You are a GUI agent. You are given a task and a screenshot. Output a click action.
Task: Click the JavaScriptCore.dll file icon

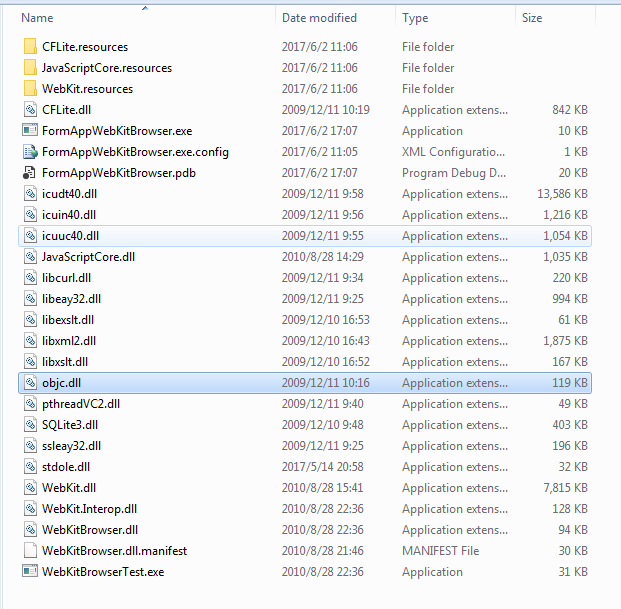point(30,256)
